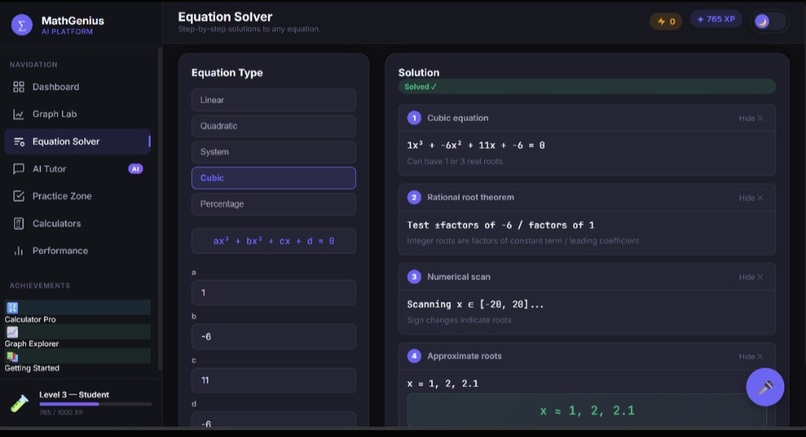
Task: Click the Graph Explorer achievement icon
Action: click(x=12, y=332)
